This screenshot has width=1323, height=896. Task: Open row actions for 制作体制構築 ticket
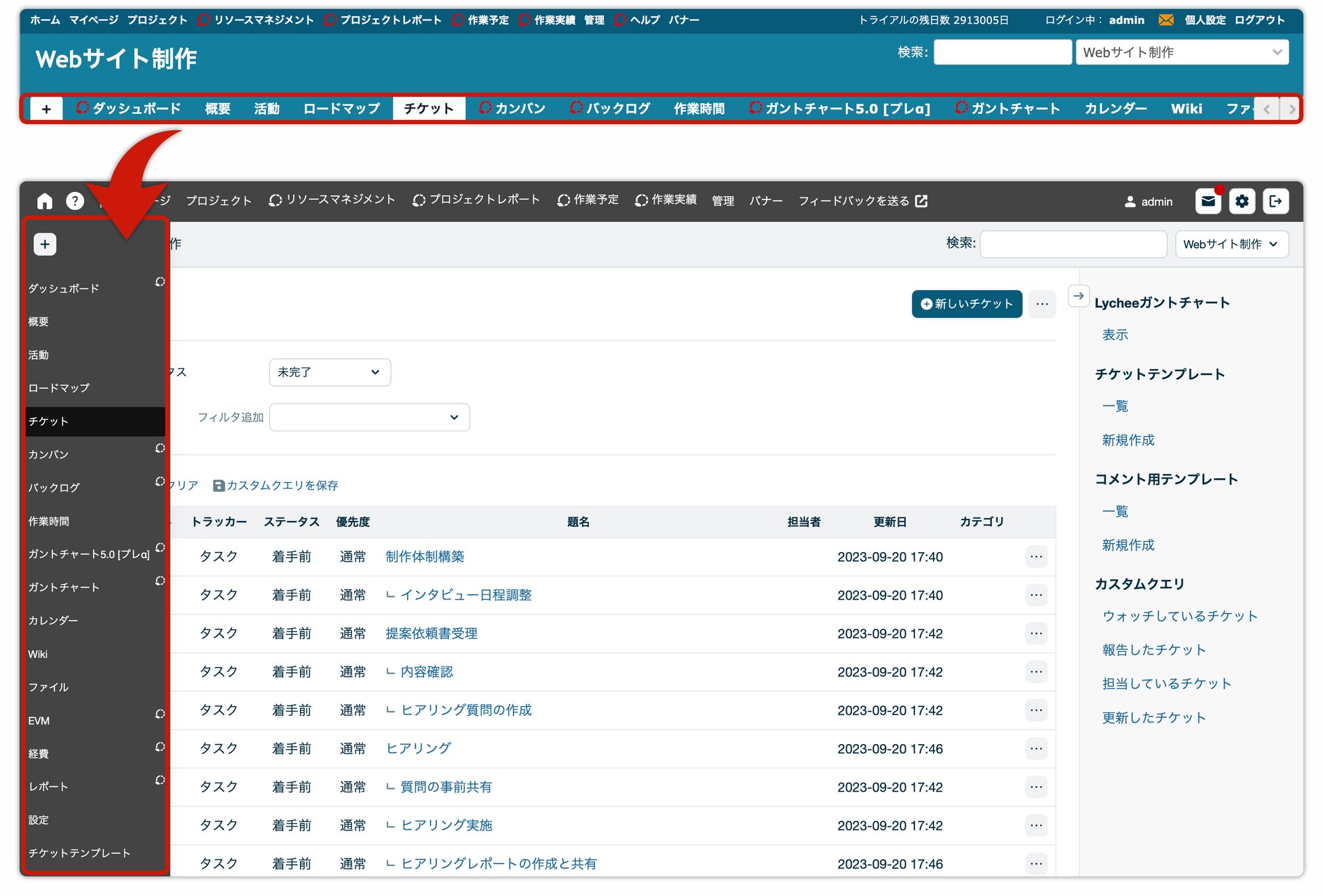[x=1036, y=557]
